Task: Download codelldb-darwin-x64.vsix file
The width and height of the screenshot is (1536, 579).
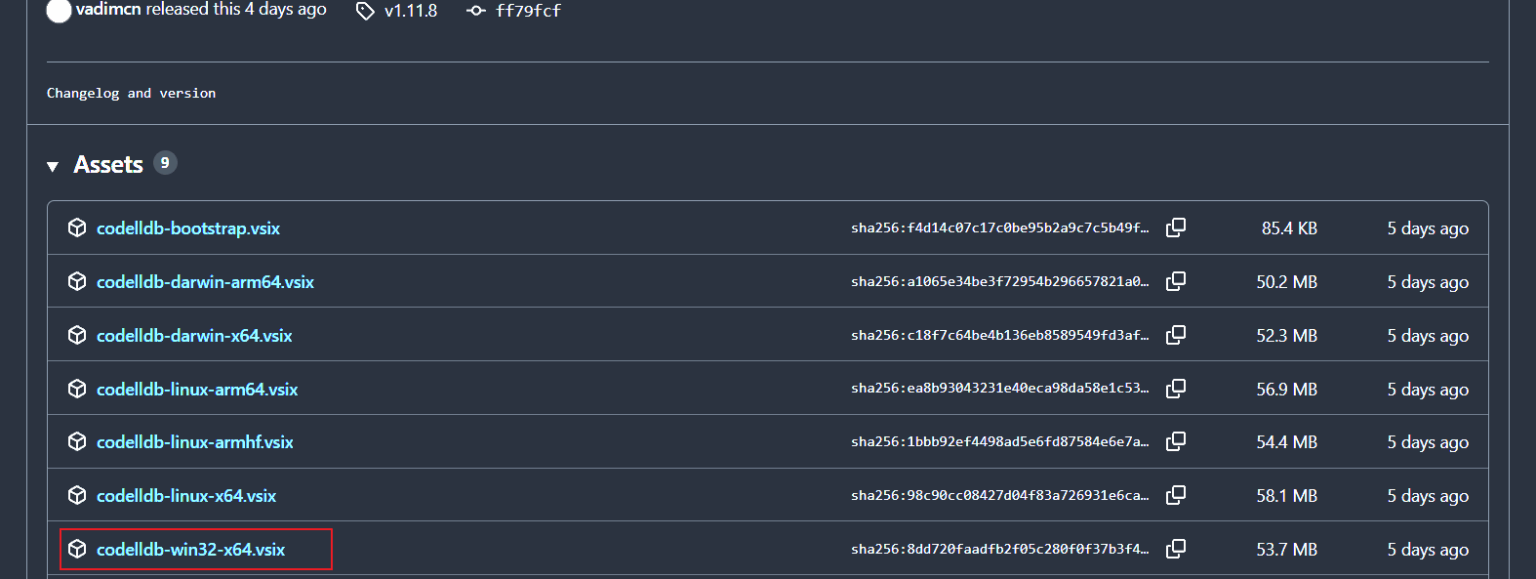Action: coord(194,335)
